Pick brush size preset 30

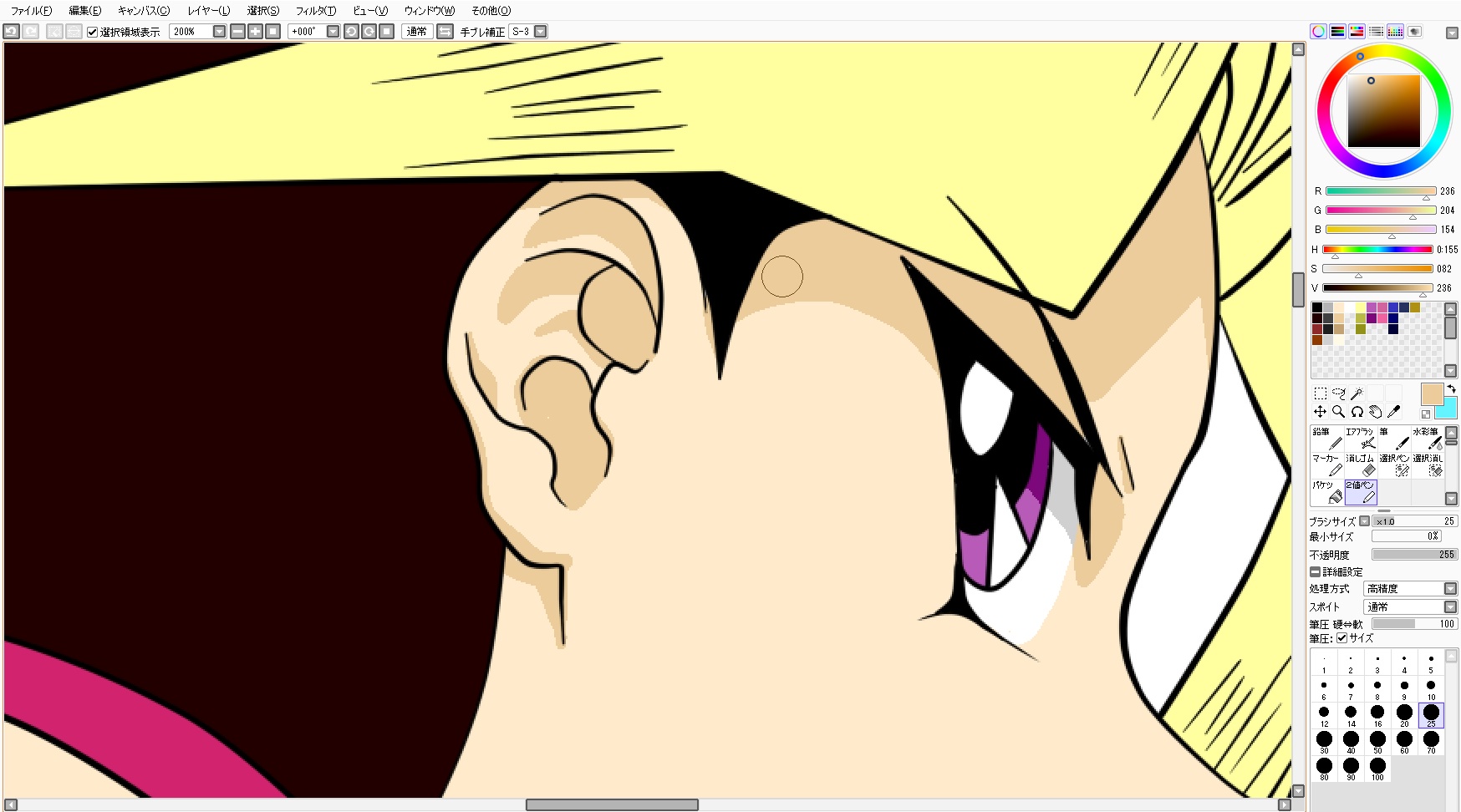(x=1324, y=742)
